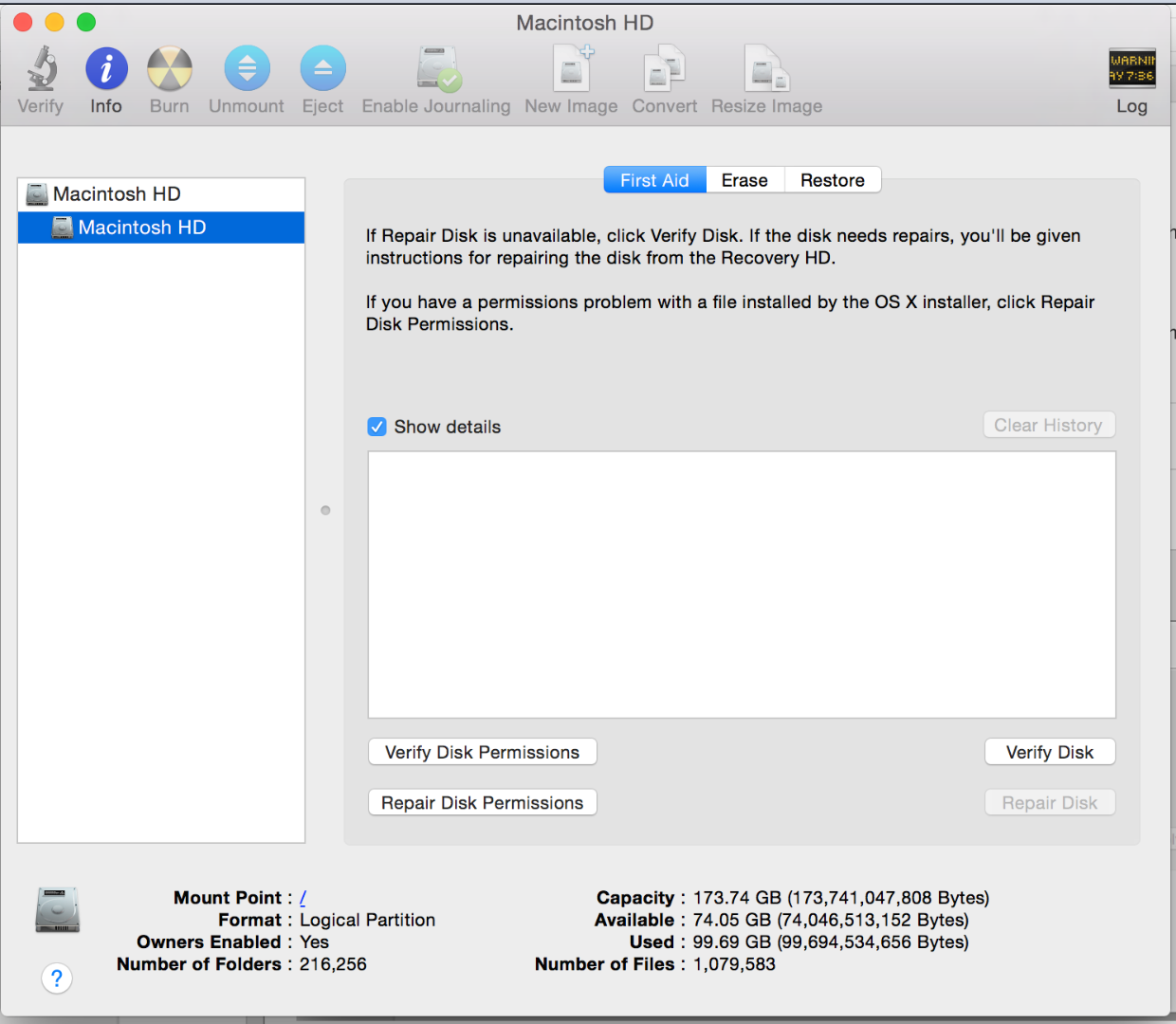Switch to the Erase tab
The height and width of the screenshot is (1024, 1176).
(744, 179)
